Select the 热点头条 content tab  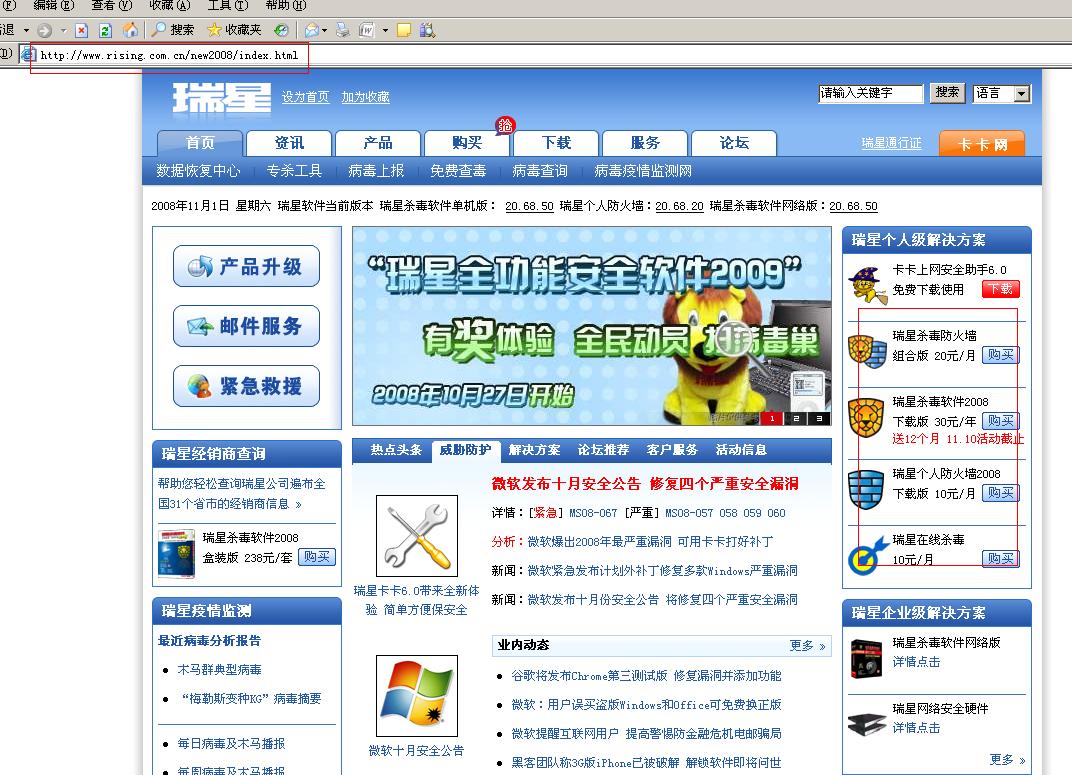397,450
